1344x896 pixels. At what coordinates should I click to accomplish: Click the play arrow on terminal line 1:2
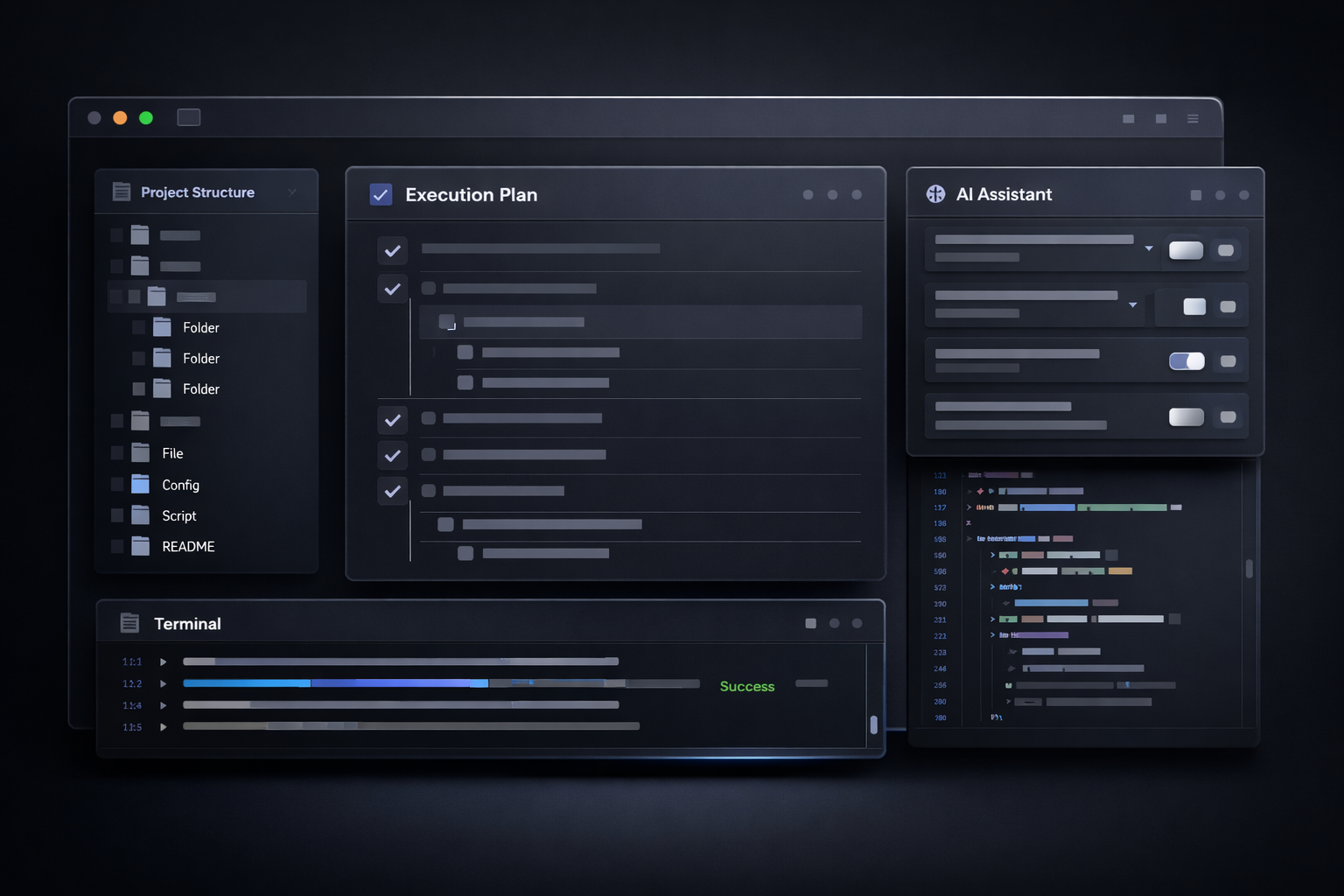(x=163, y=683)
